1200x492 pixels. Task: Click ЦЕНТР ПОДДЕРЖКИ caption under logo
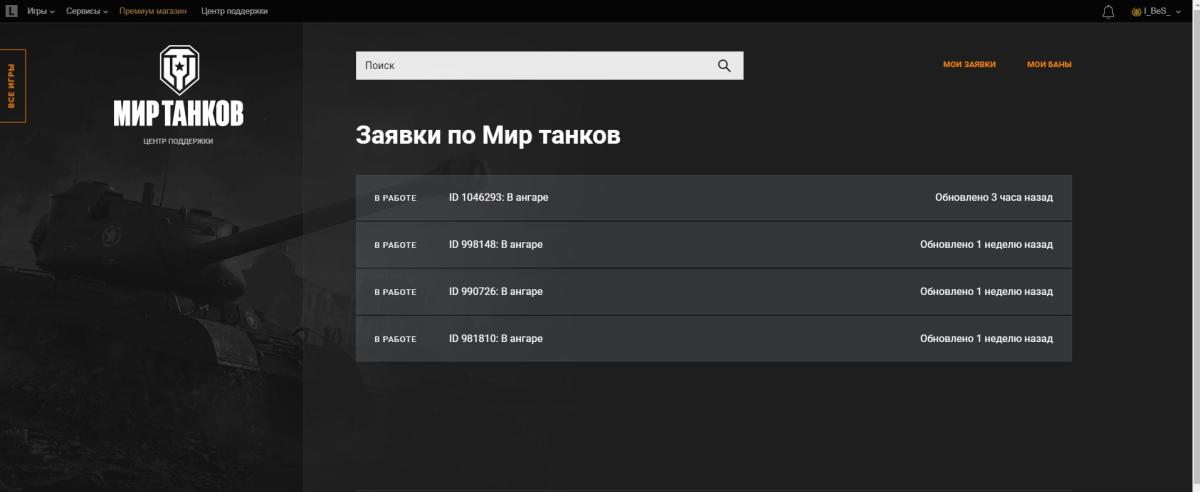tap(178, 141)
